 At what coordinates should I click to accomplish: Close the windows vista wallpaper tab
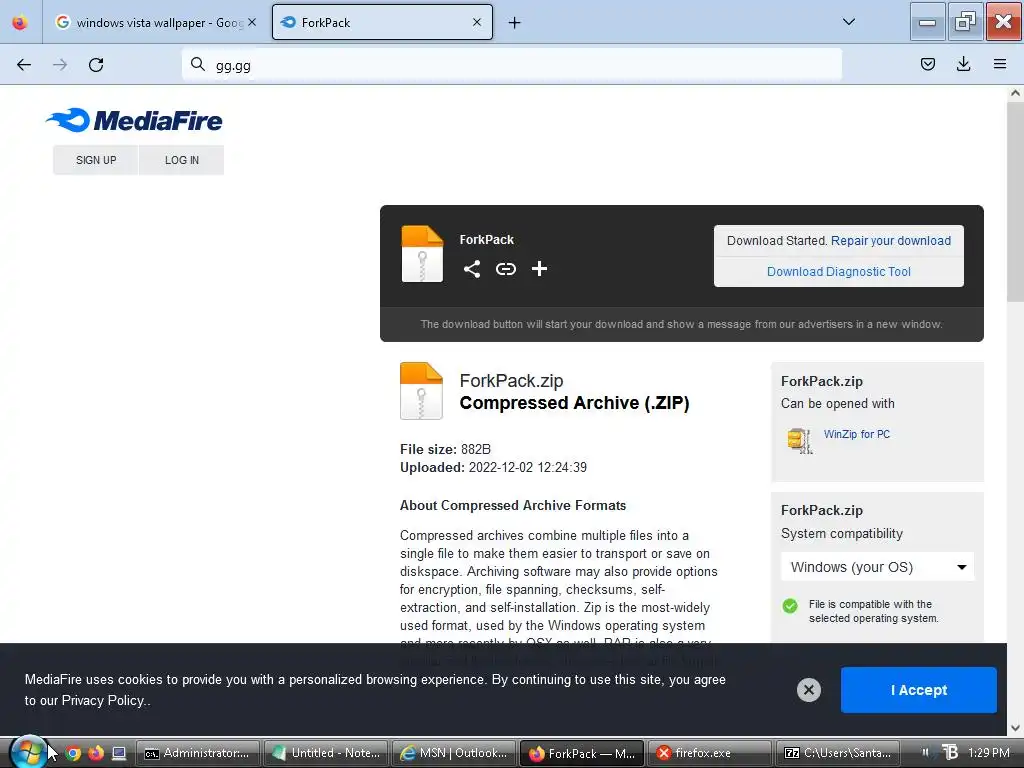coord(252,22)
